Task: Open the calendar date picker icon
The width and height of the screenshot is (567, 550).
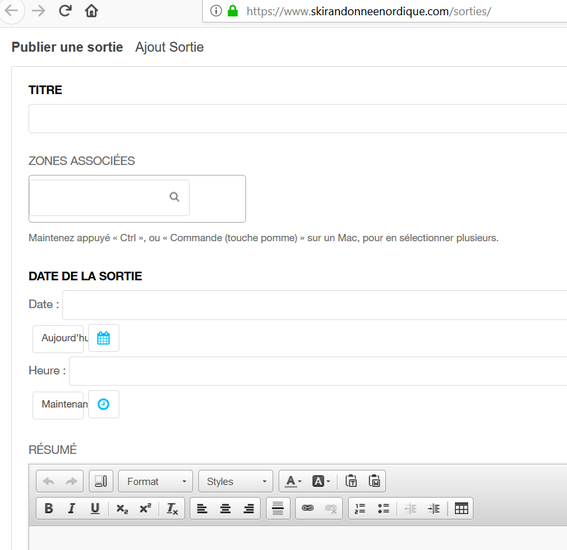Action: [103, 338]
